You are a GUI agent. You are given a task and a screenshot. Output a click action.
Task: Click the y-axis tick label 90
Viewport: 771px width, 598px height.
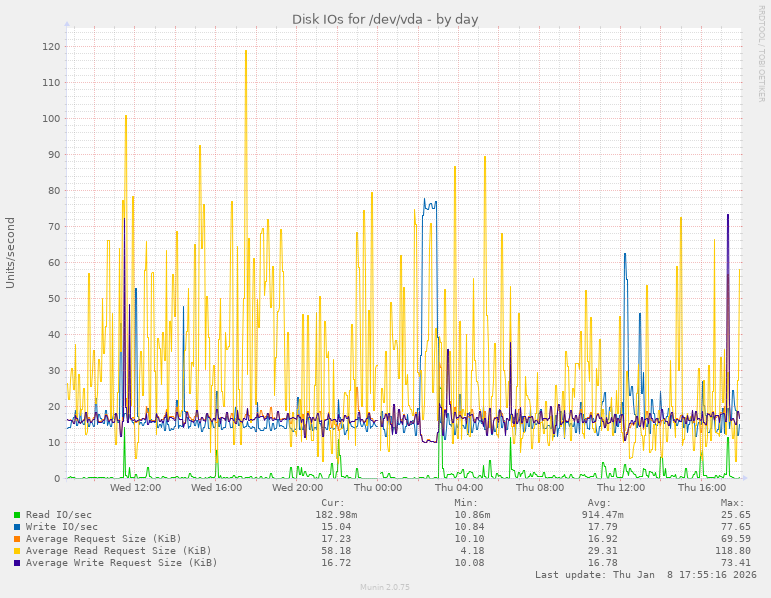click(x=54, y=154)
